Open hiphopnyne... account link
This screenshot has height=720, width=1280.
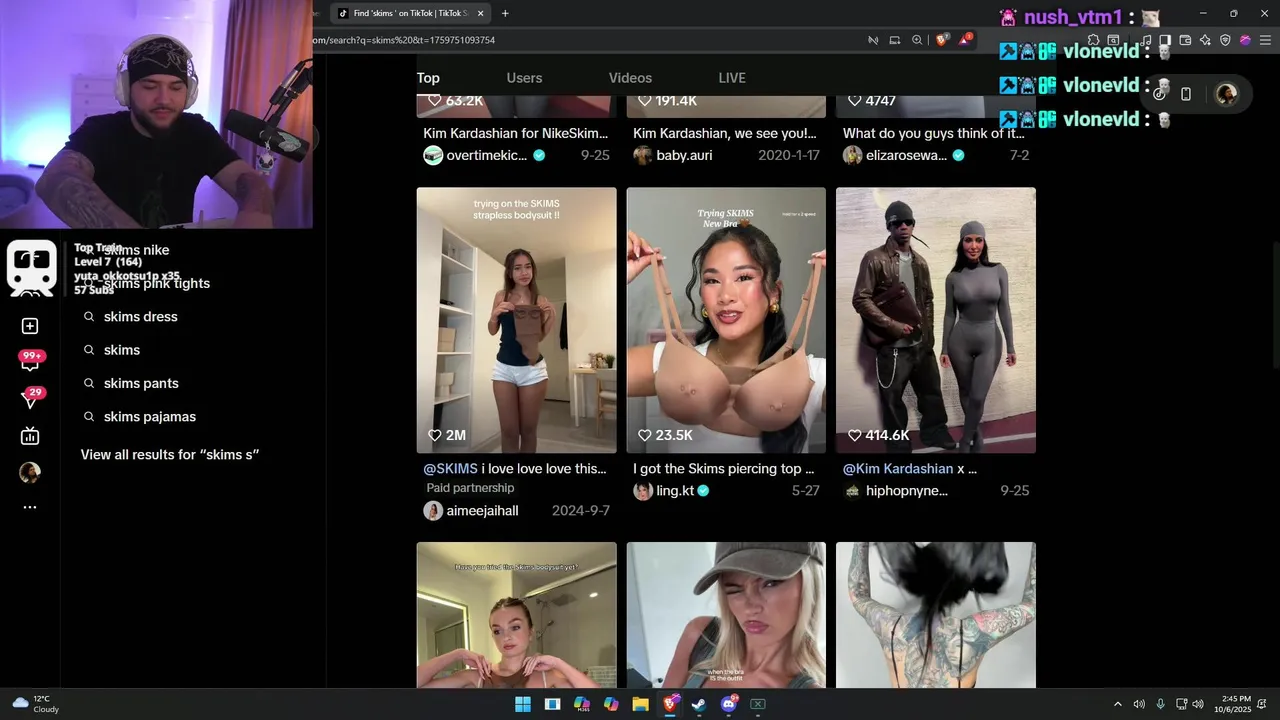click(906, 491)
